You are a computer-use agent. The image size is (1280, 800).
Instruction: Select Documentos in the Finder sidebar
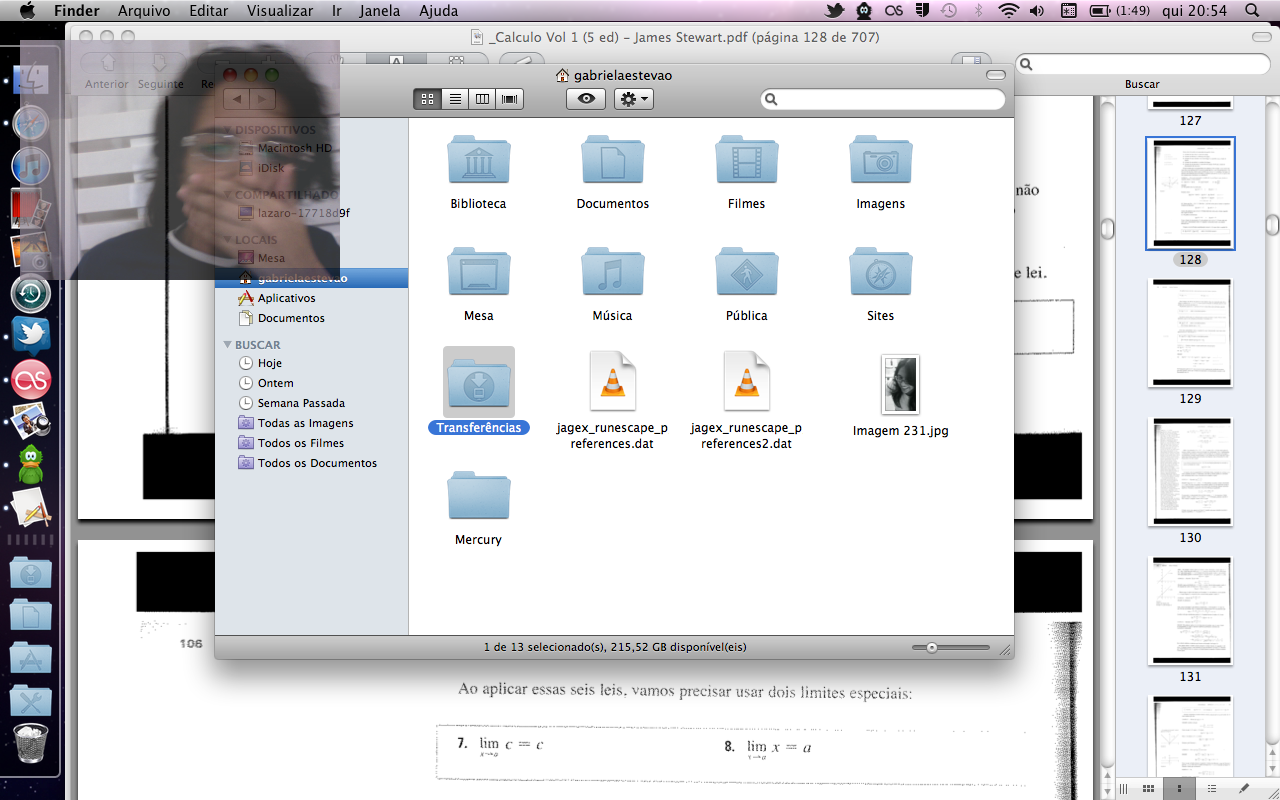tap(311, 318)
